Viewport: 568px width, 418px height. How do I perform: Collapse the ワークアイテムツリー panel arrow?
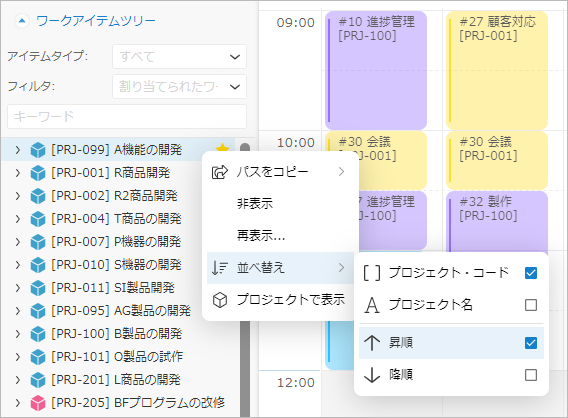(22, 21)
